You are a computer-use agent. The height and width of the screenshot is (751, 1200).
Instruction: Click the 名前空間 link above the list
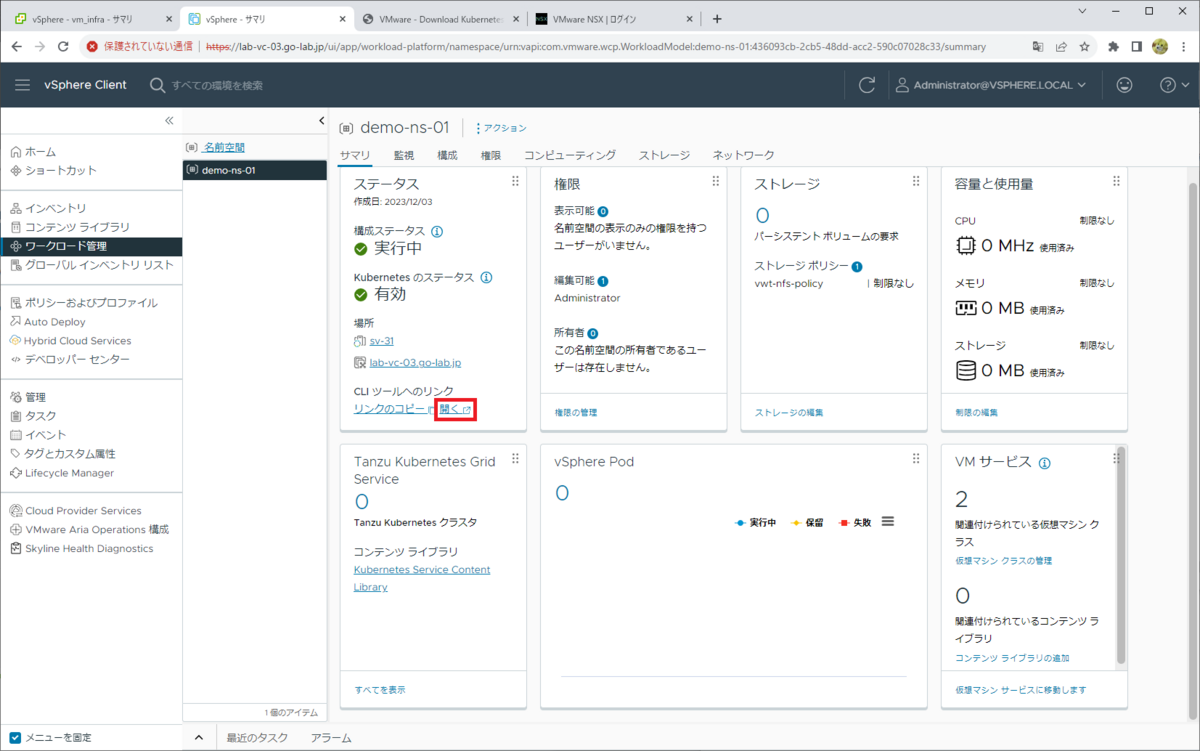223,147
